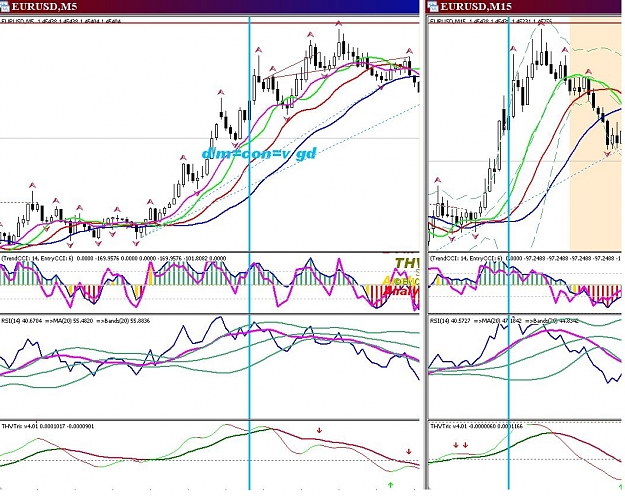Click the RSI(14) 40.5727 label in M15
Image resolution: width=625 pixels, height=496 pixels.
pyautogui.click(x=450, y=321)
